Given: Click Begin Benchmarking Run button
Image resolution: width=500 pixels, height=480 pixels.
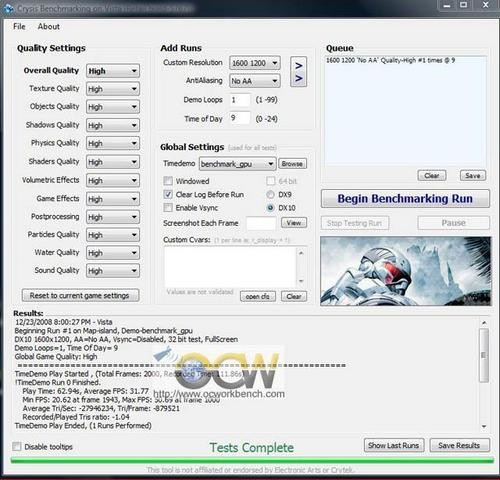Looking at the screenshot, I should [x=405, y=199].
